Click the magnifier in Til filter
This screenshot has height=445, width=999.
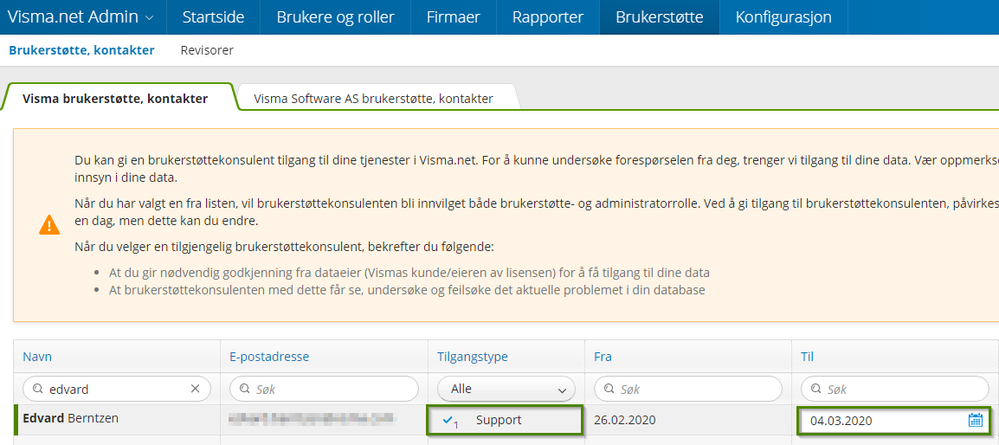tap(816, 389)
